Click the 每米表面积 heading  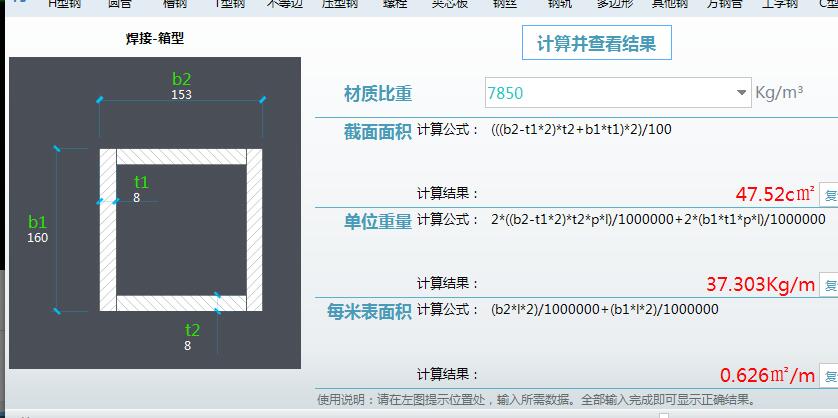369,312
